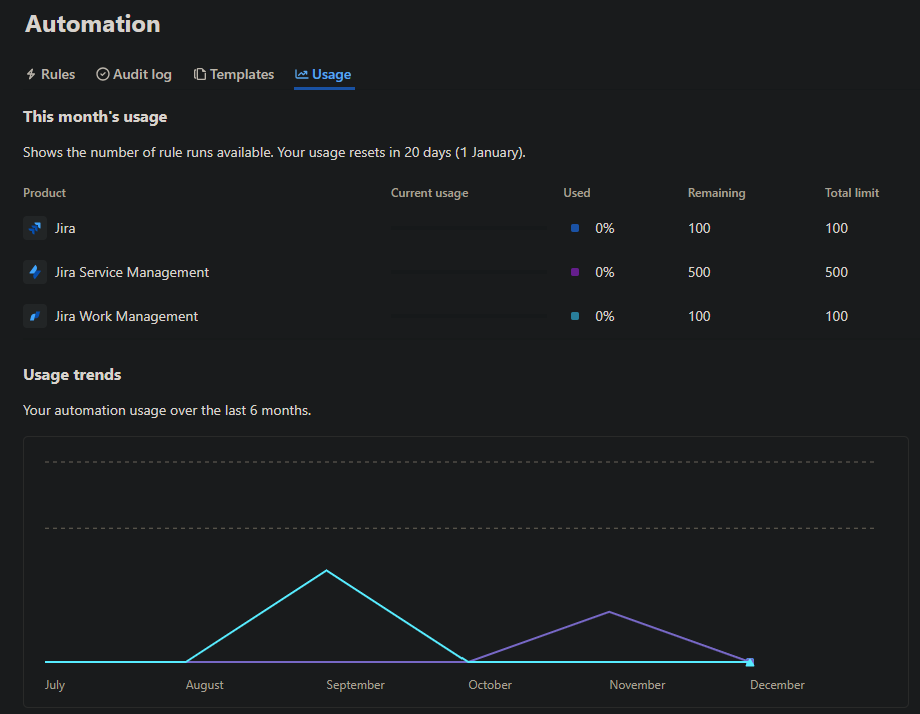Click the total limit 500 for Service Management
The height and width of the screenshot is (714, 920).
pos(837,272)
